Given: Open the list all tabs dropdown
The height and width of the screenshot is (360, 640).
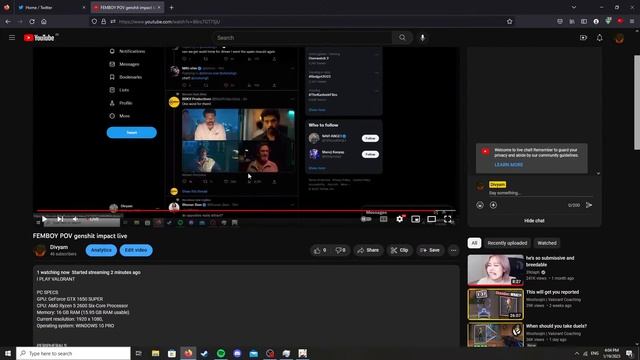Looking at the screenshot, I should point(573,7).
